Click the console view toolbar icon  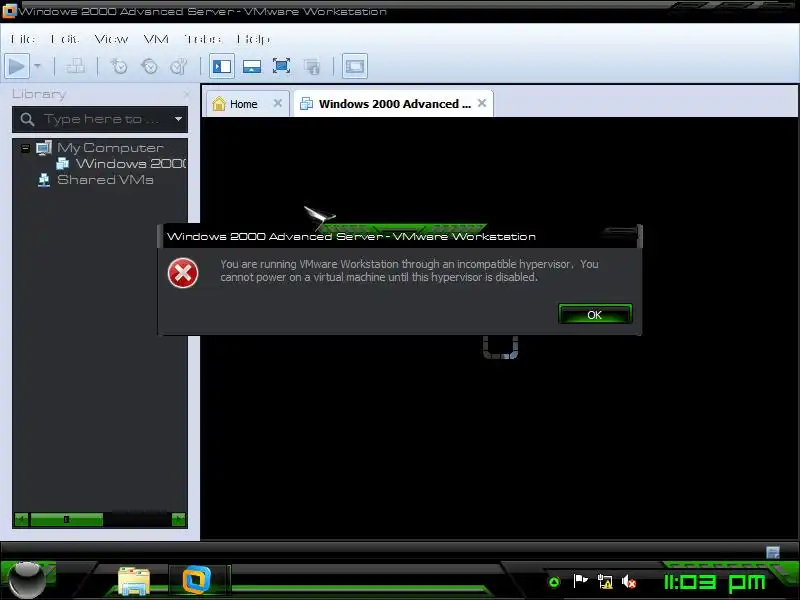[x=355, y=66]
